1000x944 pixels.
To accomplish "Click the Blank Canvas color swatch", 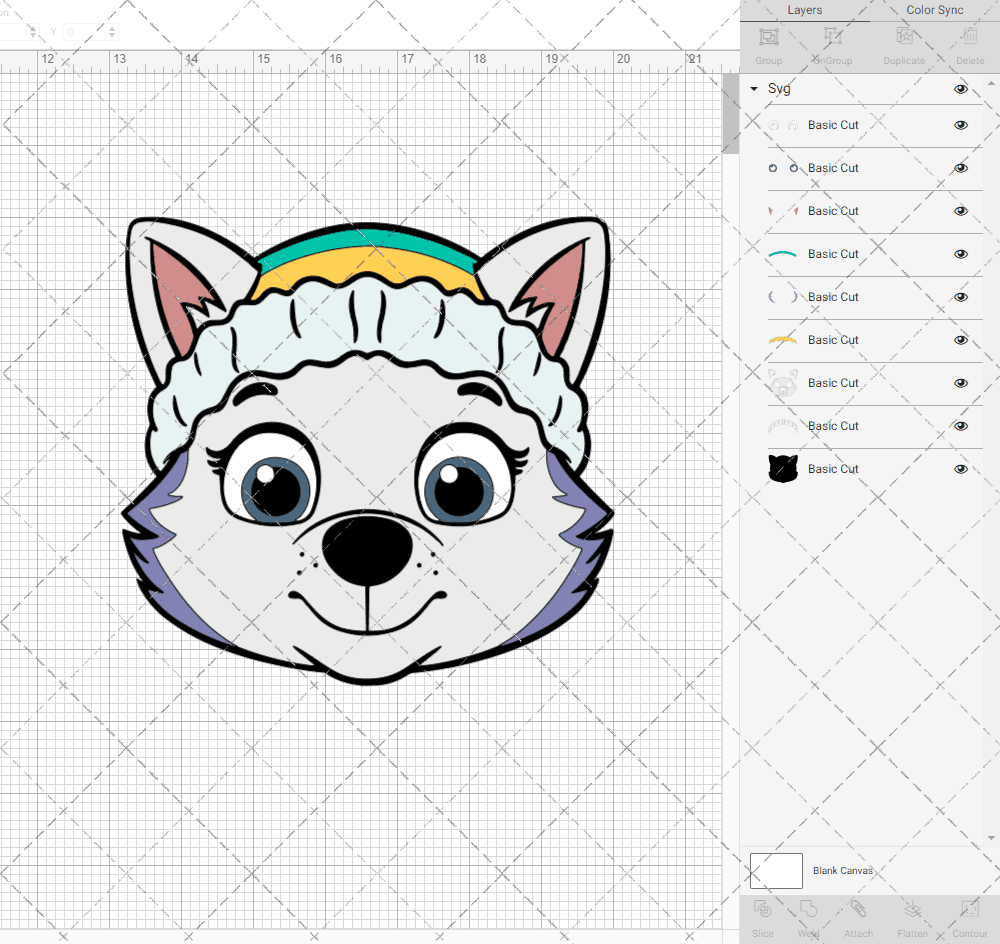I will click(776, 871).
